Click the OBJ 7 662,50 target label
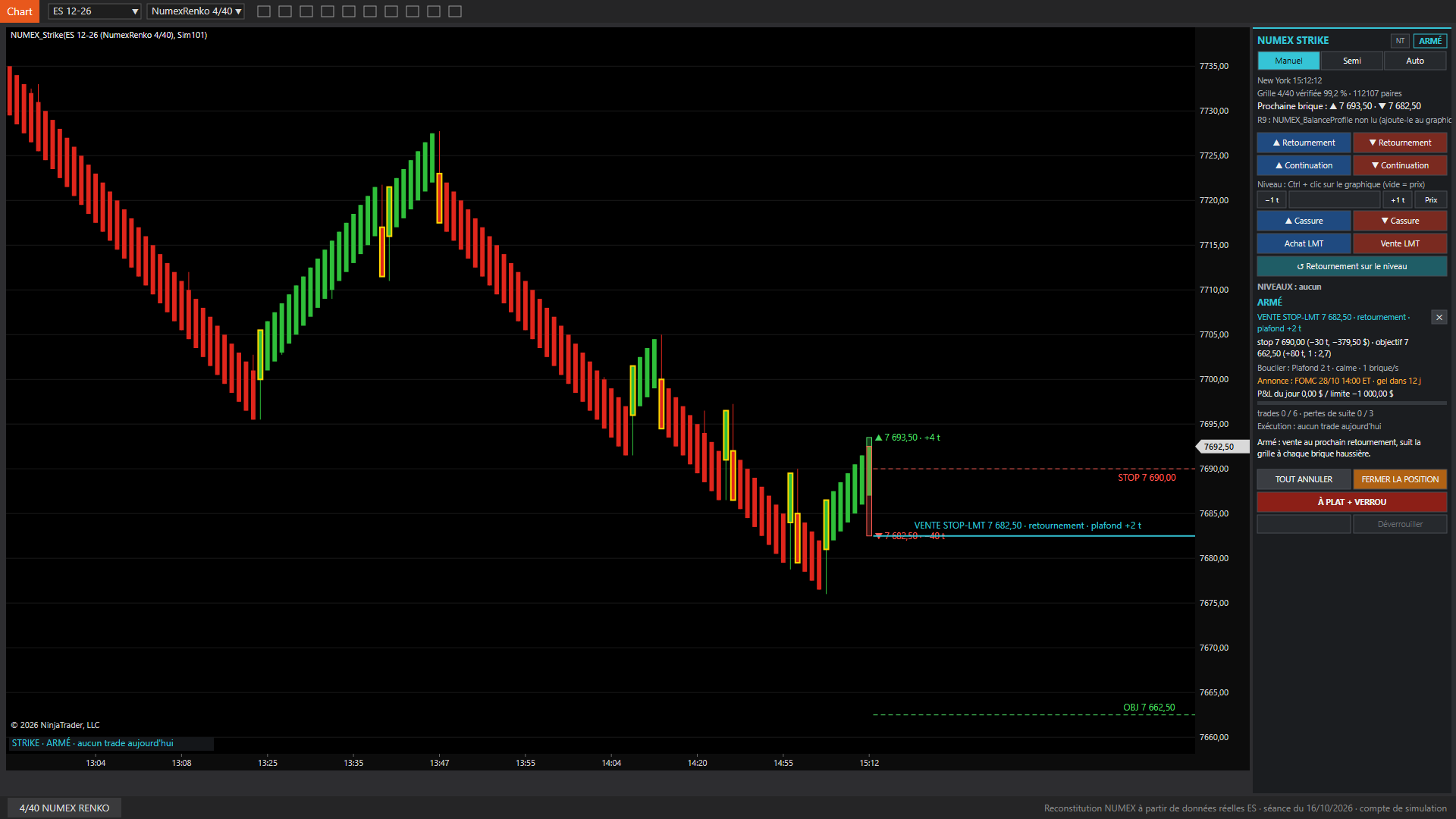 click(x=1149, y=708)
